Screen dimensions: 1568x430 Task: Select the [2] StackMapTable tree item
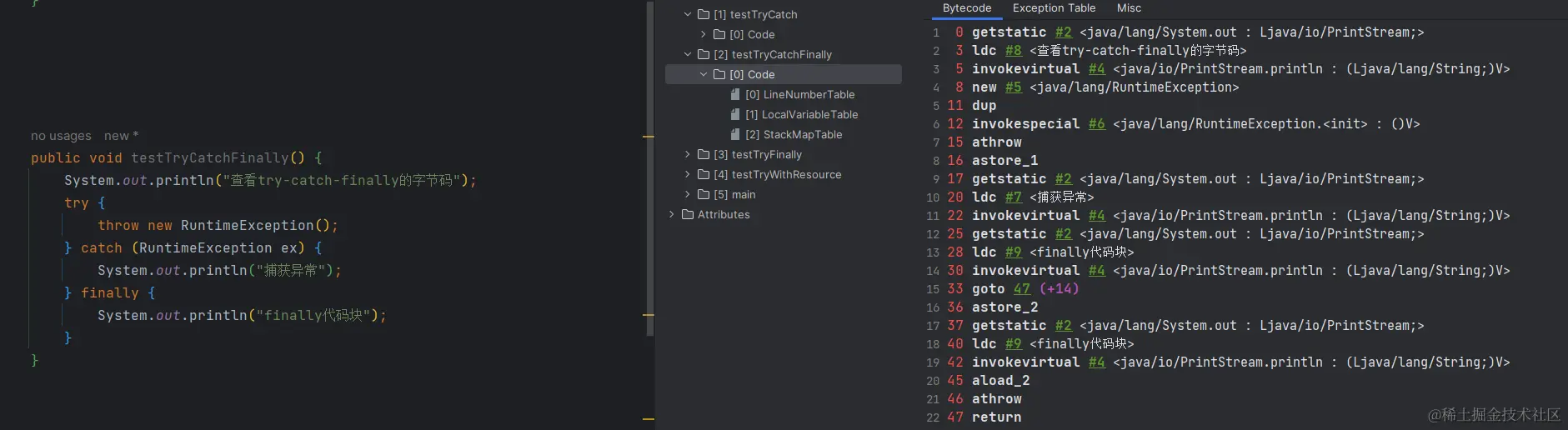click(794, 134)
